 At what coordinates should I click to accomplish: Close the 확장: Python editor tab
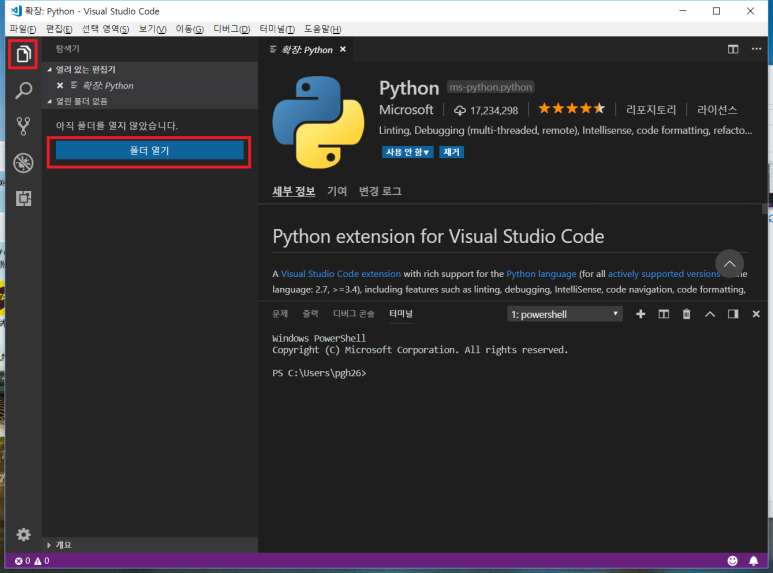click(x=343, y=49)
